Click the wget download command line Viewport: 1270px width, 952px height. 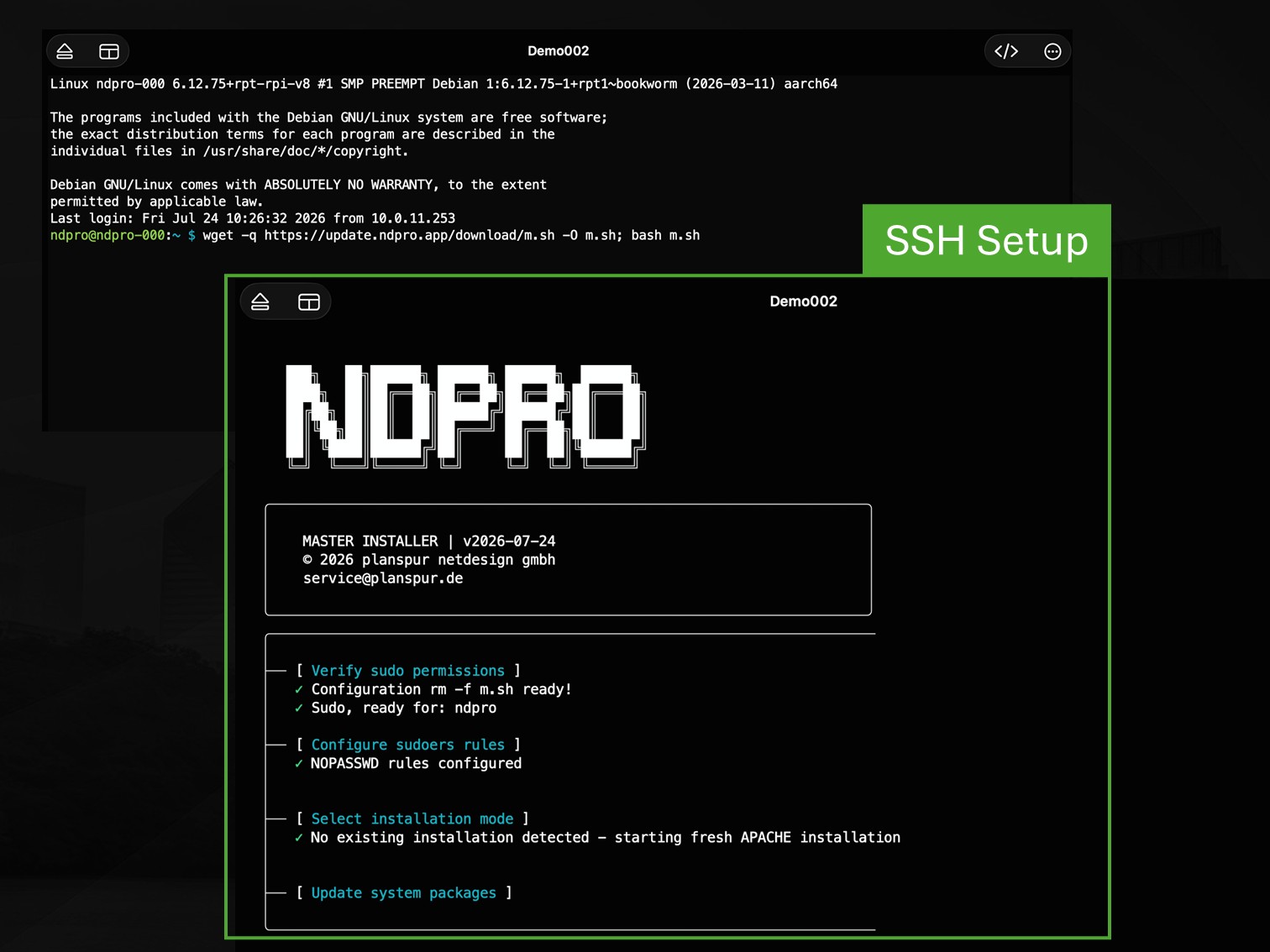[x=451, y=235]
